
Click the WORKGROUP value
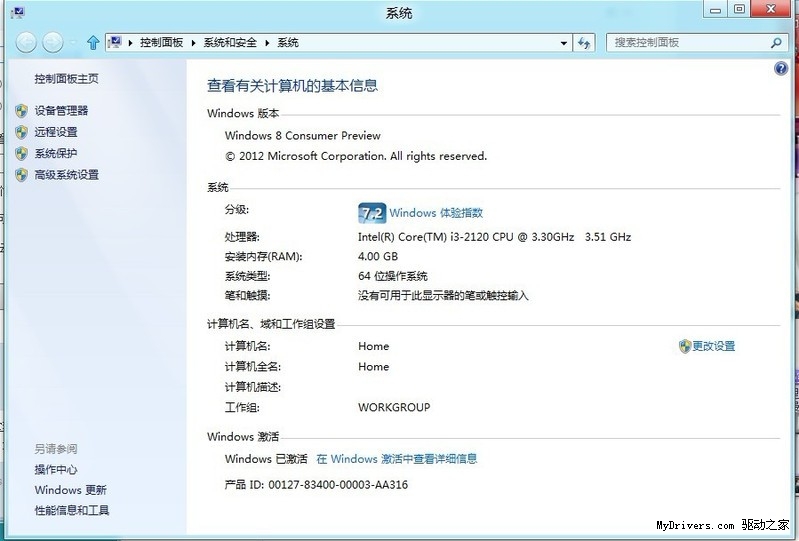(x=394, y=408)
